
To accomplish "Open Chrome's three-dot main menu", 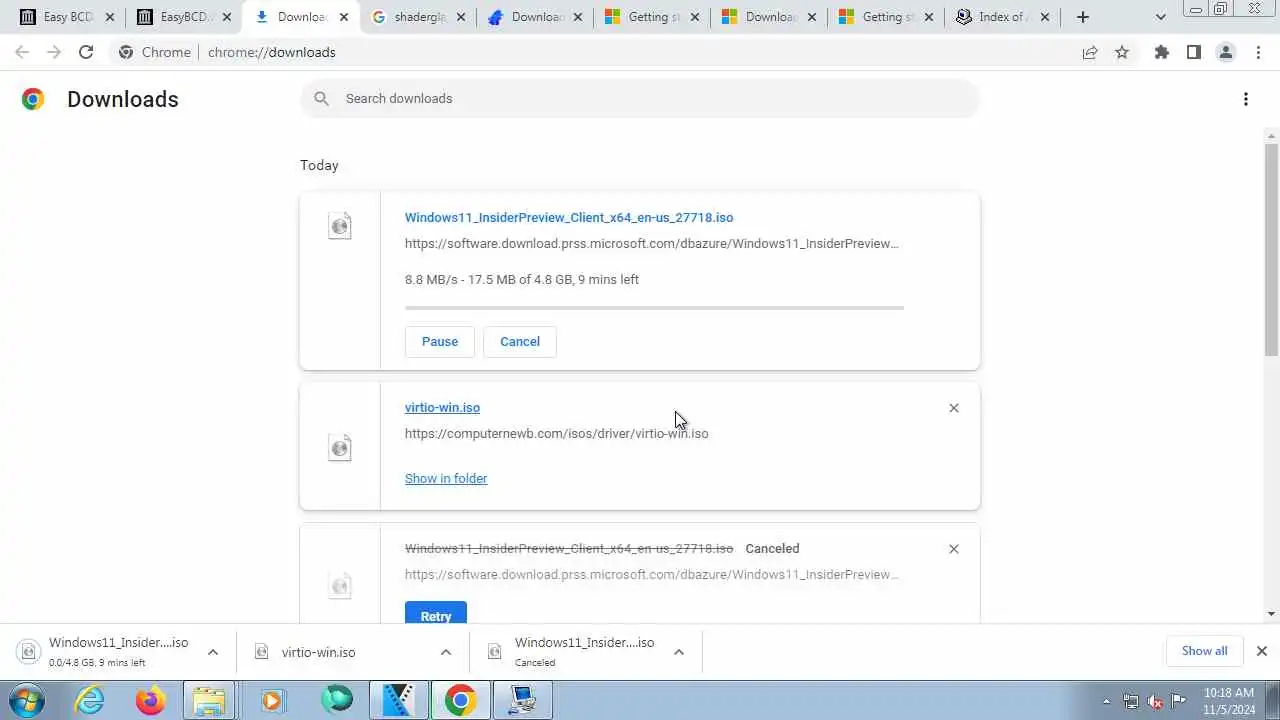I will (1258, 52).
